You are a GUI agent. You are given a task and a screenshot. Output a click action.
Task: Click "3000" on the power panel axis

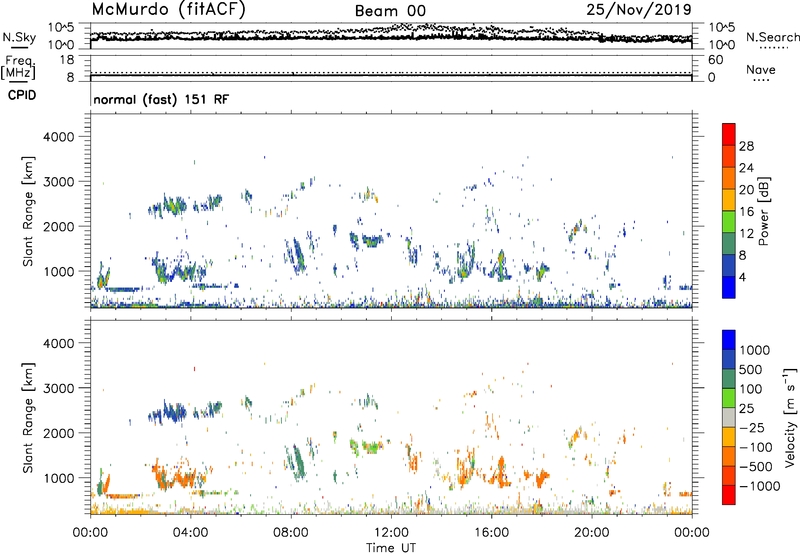(59, 182)
